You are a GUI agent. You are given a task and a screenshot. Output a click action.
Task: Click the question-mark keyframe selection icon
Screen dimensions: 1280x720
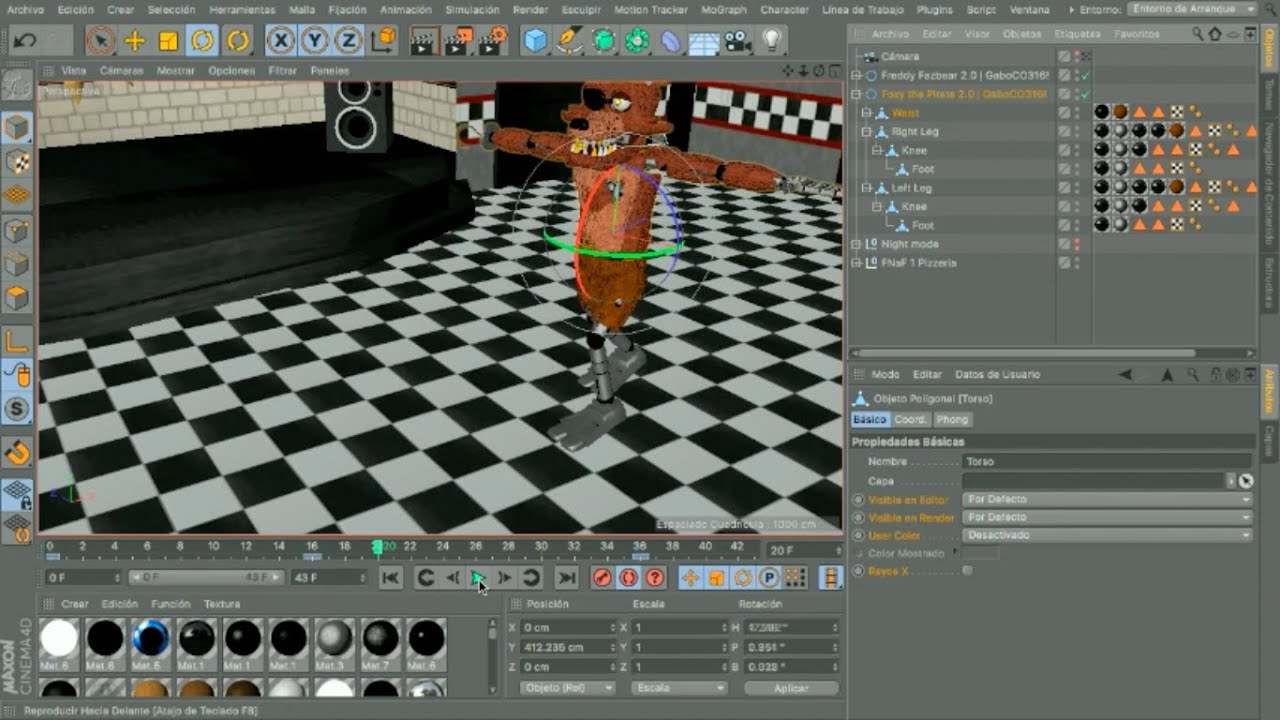tap(655, 577)
